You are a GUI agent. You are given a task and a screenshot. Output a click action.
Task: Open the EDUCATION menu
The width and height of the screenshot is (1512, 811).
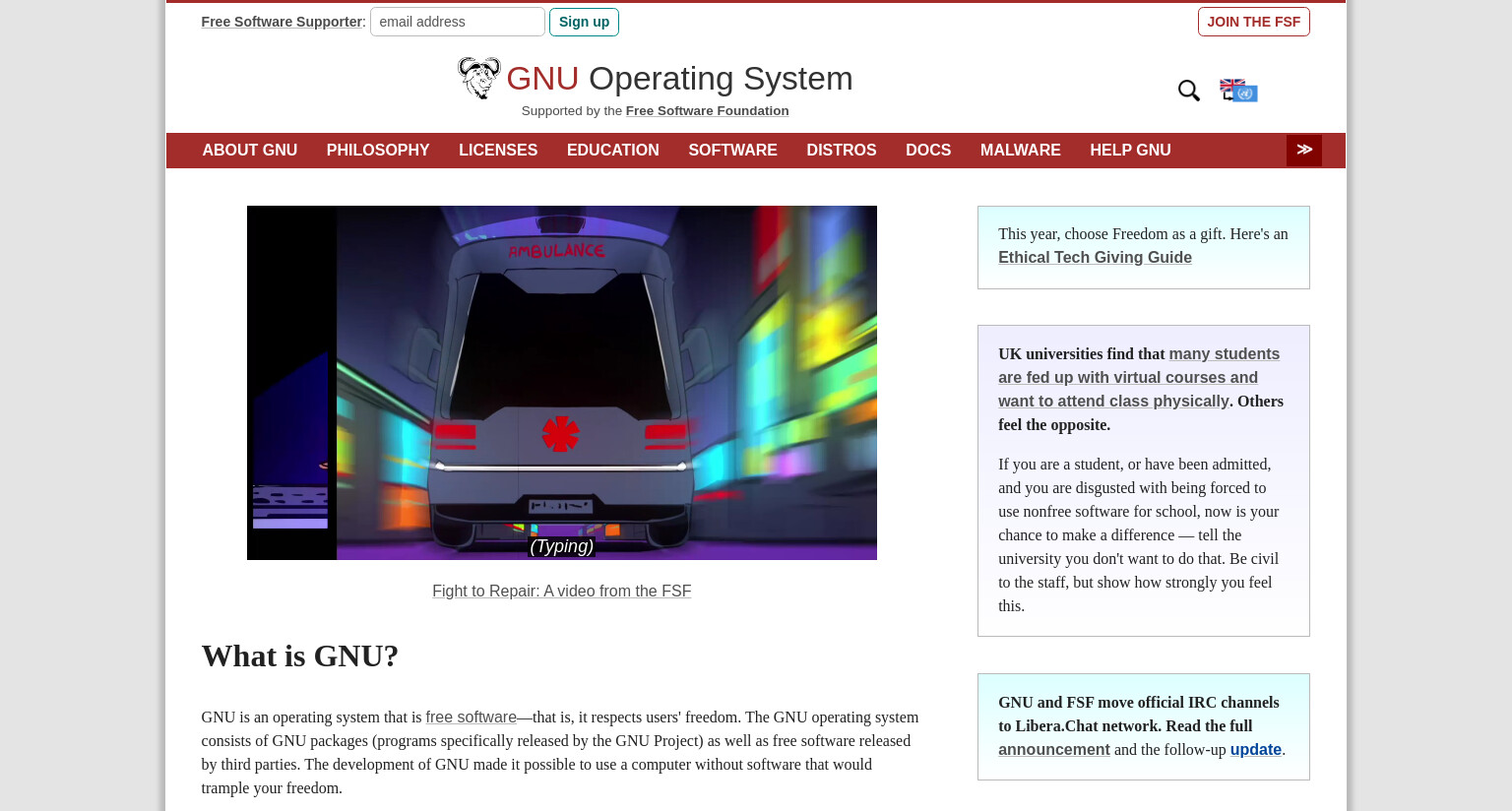coord(613,151)
